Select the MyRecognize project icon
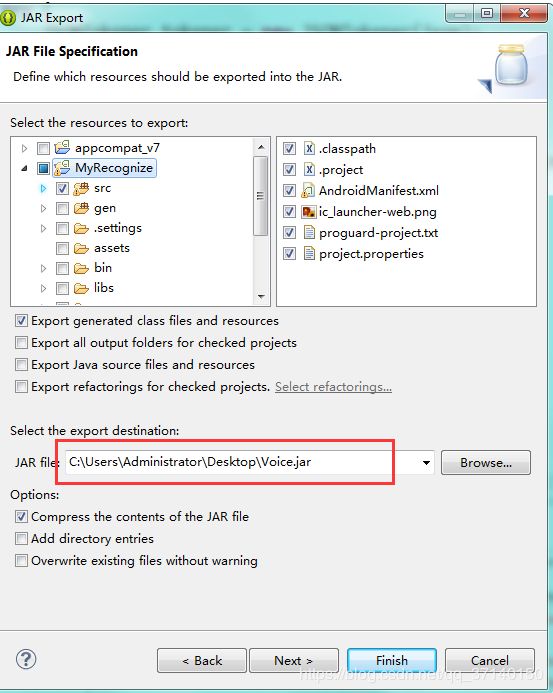This screenshot has height=693, width=553. (x=62, y=168)
